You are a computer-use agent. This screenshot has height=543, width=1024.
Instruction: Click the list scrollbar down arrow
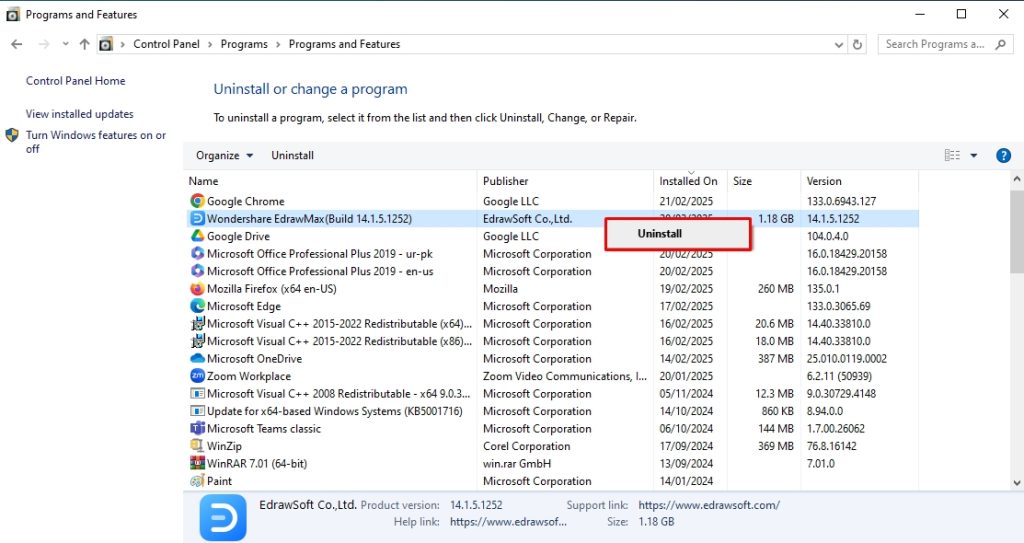1017,483
